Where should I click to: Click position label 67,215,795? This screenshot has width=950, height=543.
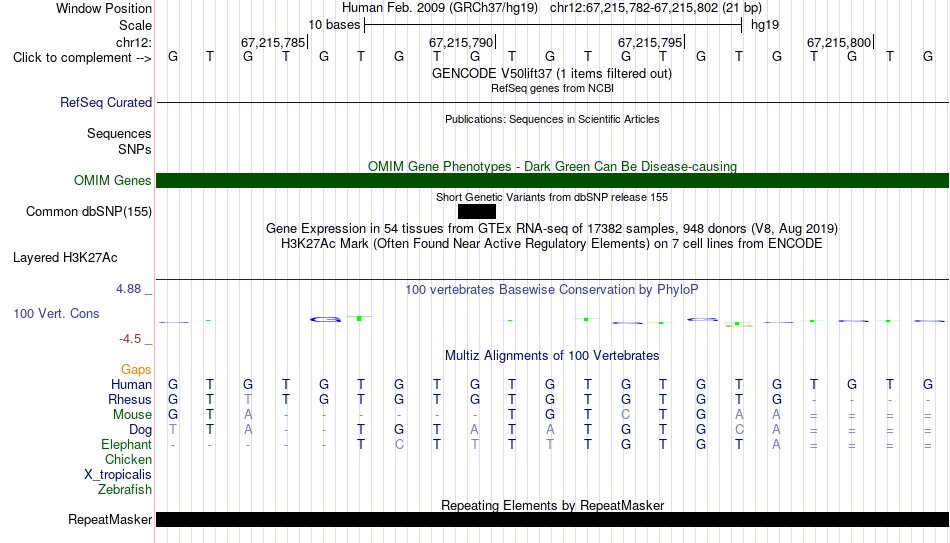(649, 42)
